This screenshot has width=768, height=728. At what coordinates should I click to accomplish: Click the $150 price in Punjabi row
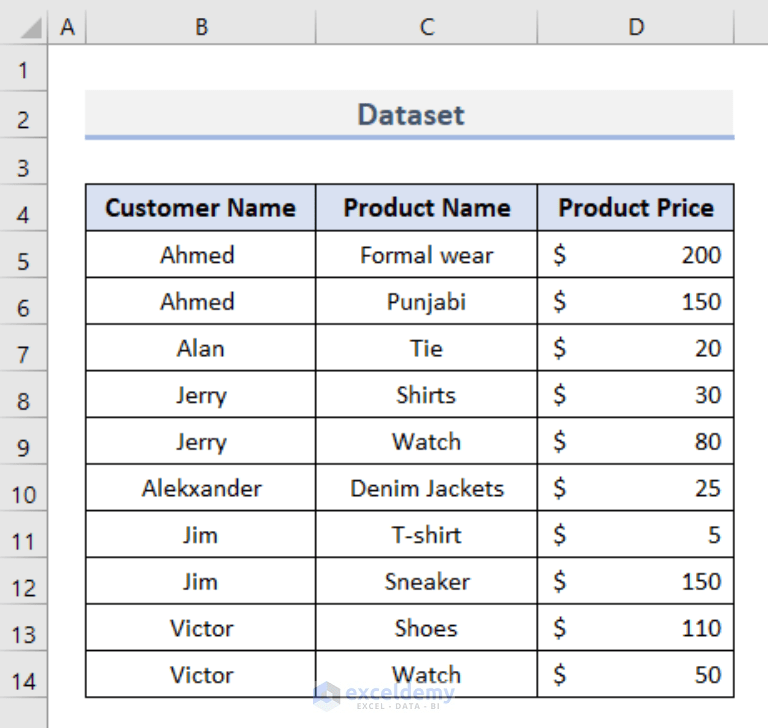(x=636, y=301)
